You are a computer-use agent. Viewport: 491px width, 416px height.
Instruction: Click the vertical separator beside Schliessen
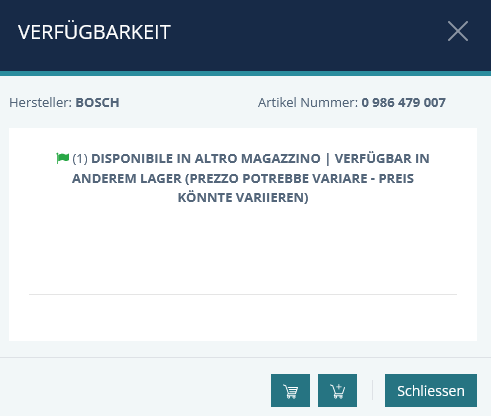[x=372, y=390]
